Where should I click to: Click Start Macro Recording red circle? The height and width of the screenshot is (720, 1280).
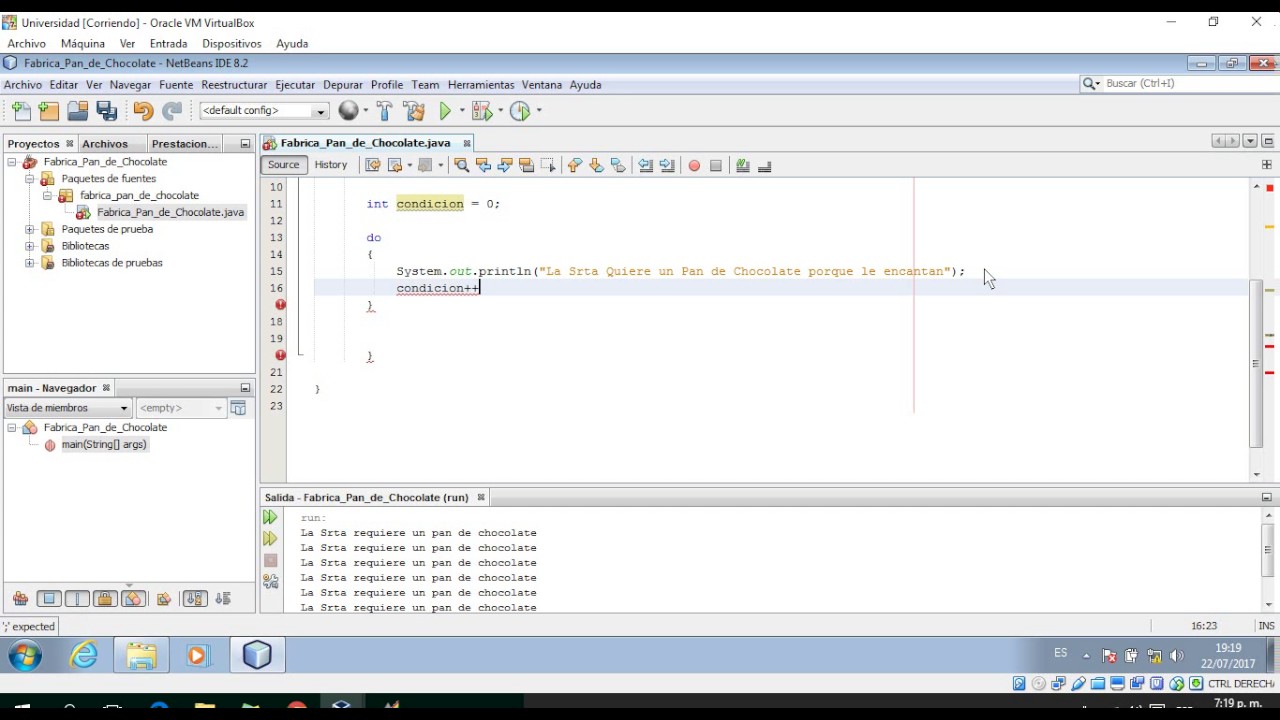[694, 165]
